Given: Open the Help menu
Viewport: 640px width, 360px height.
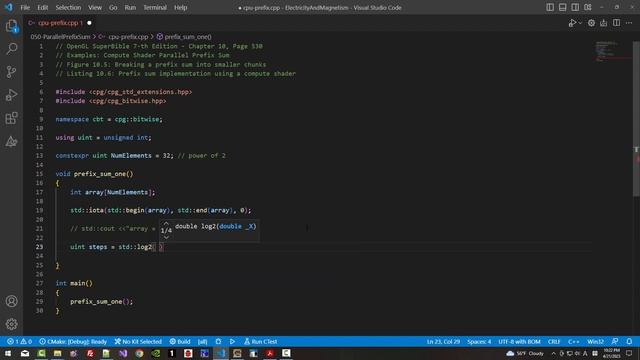Looking at the screenshot, I should point(180,7).
